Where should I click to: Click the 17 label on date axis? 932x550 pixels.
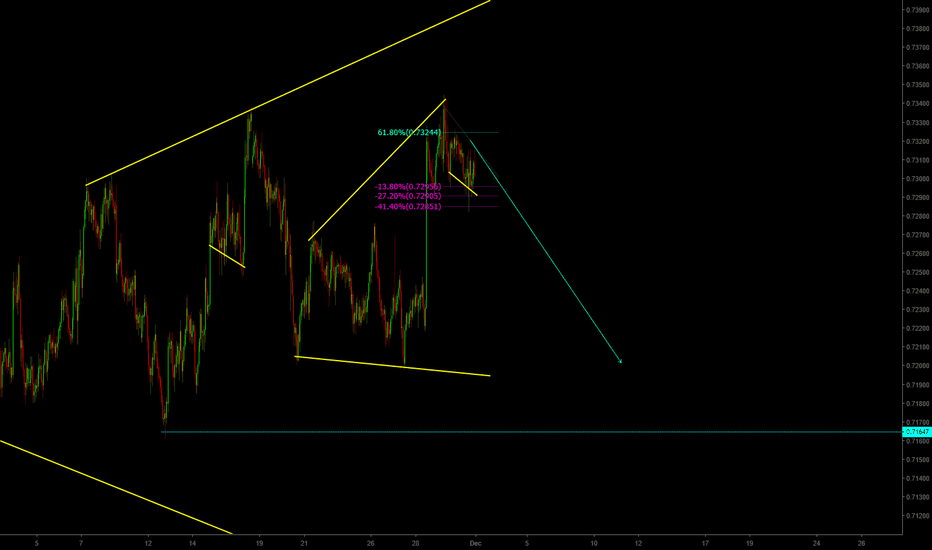706,543
